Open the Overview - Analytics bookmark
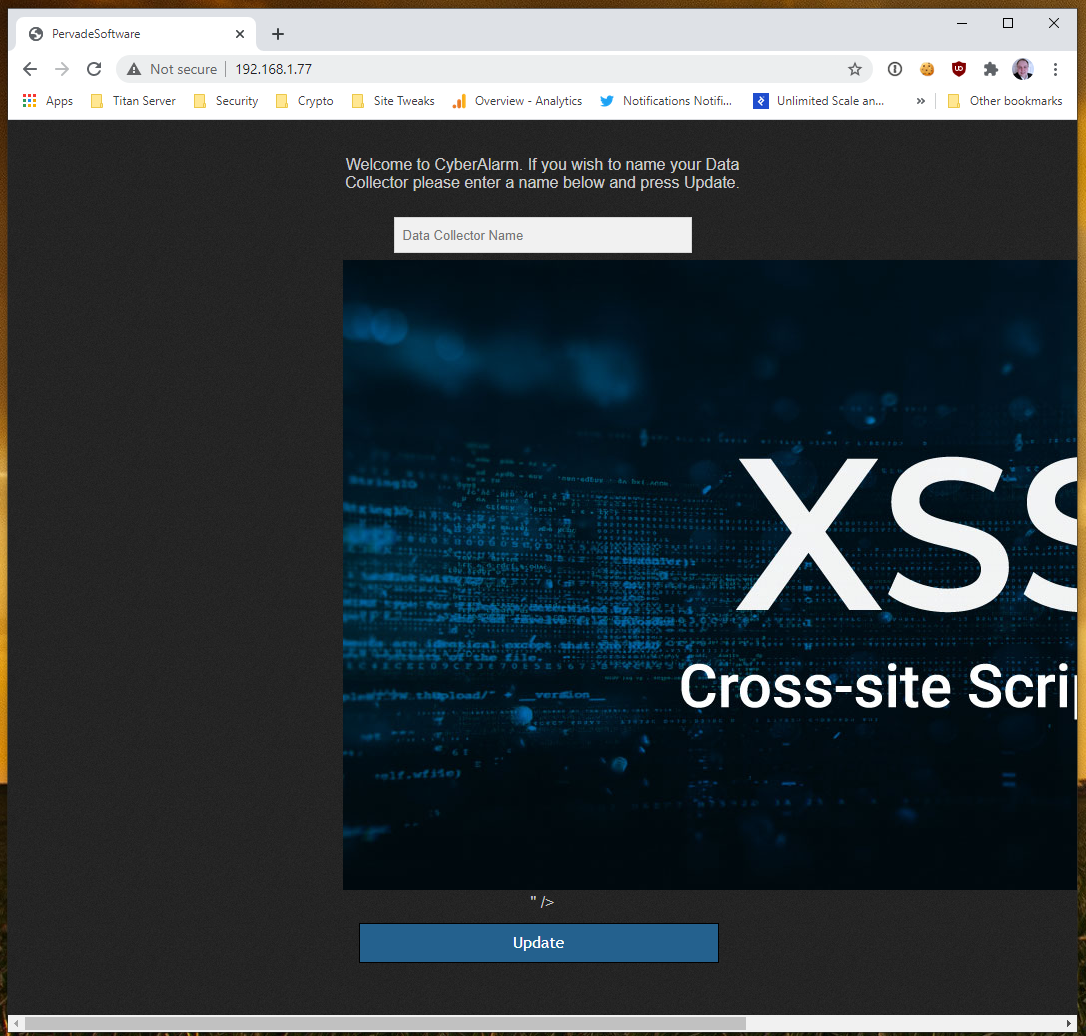Image resolution: width=1086 pixels, height=1036 pixels. click(x=517, y=101)
